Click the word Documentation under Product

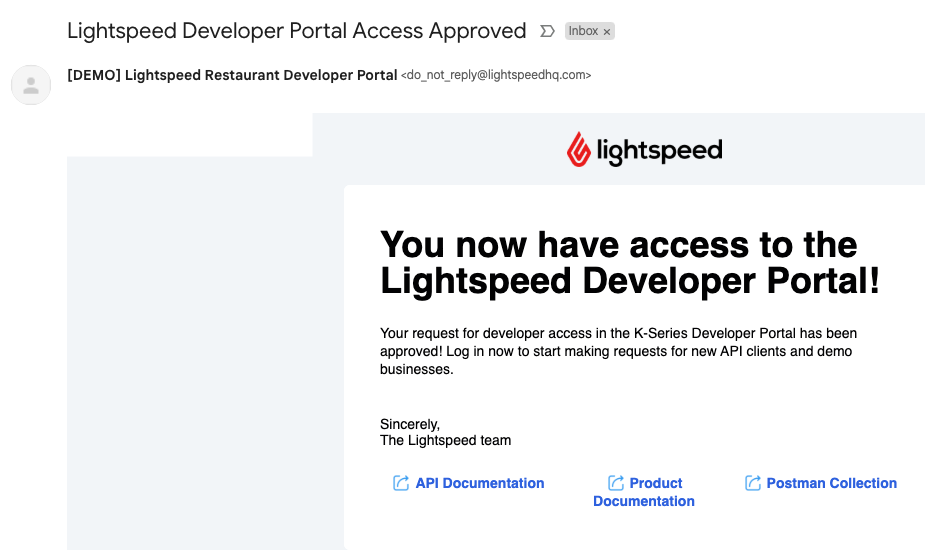(x=644, y=501)
